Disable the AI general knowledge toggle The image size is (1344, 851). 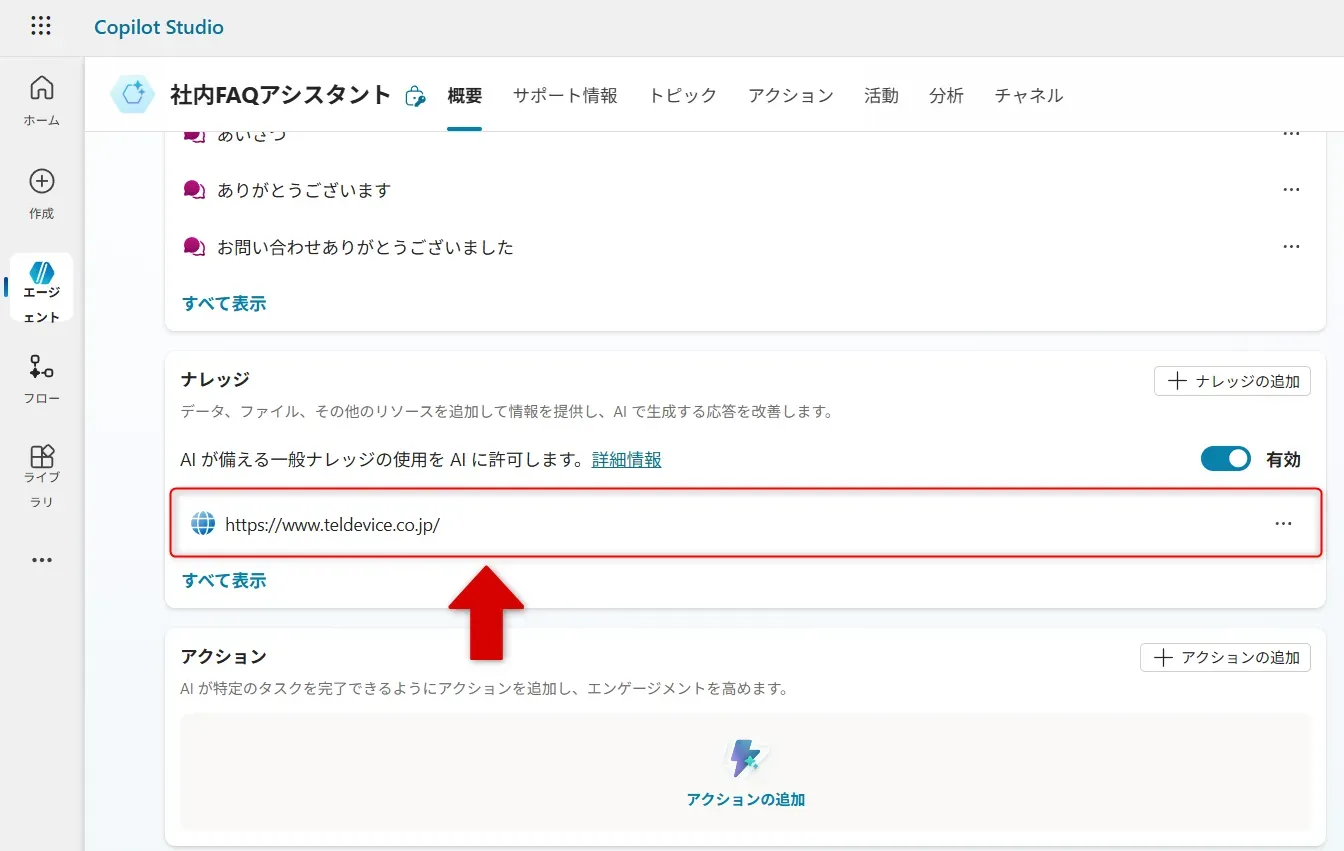click(1225, 459)
